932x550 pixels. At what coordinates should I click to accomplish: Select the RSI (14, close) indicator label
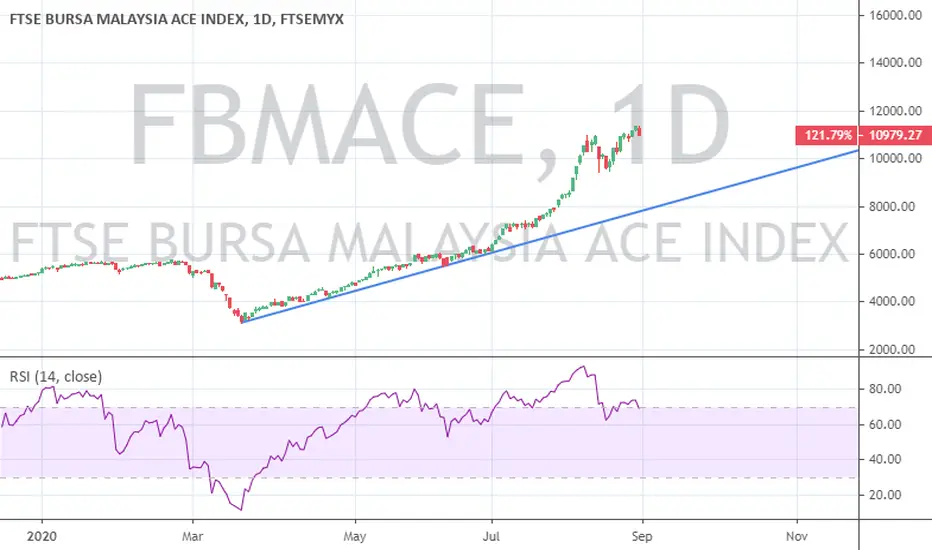[56, 376]
